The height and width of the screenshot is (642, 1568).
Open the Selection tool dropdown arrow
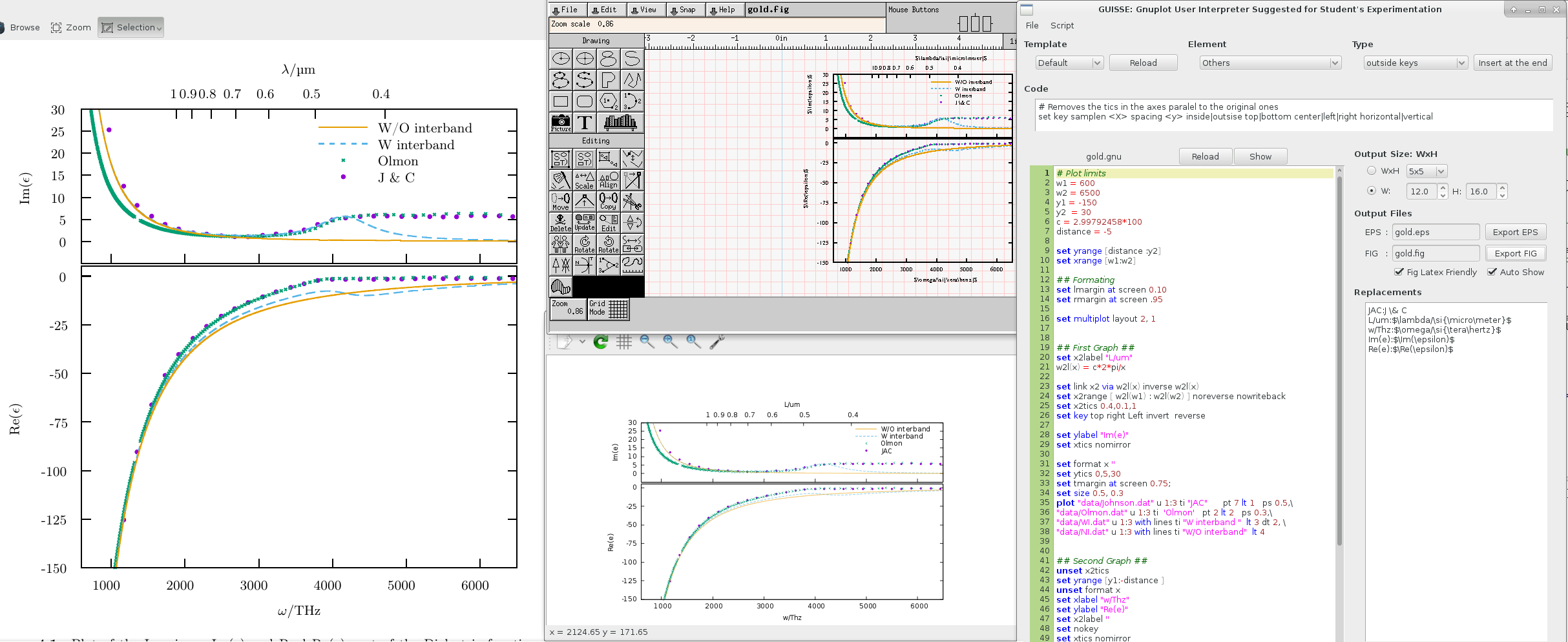(x=159, y=28)
